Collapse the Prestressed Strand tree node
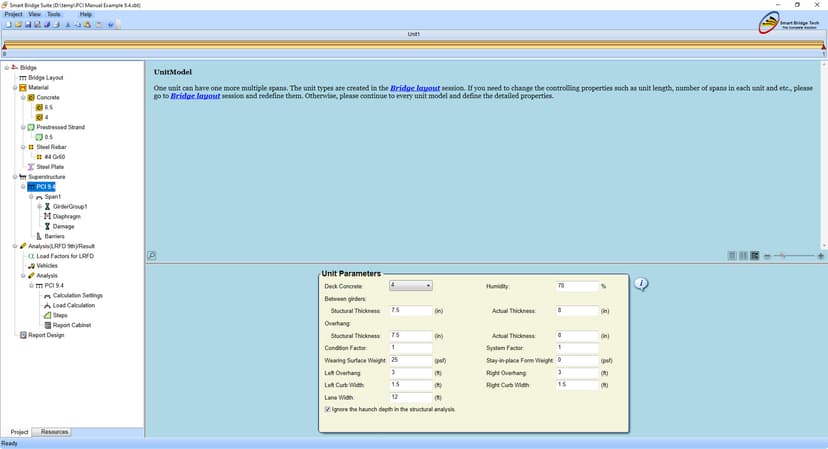This screenshot has height=449, width=828. pos(23,127)
